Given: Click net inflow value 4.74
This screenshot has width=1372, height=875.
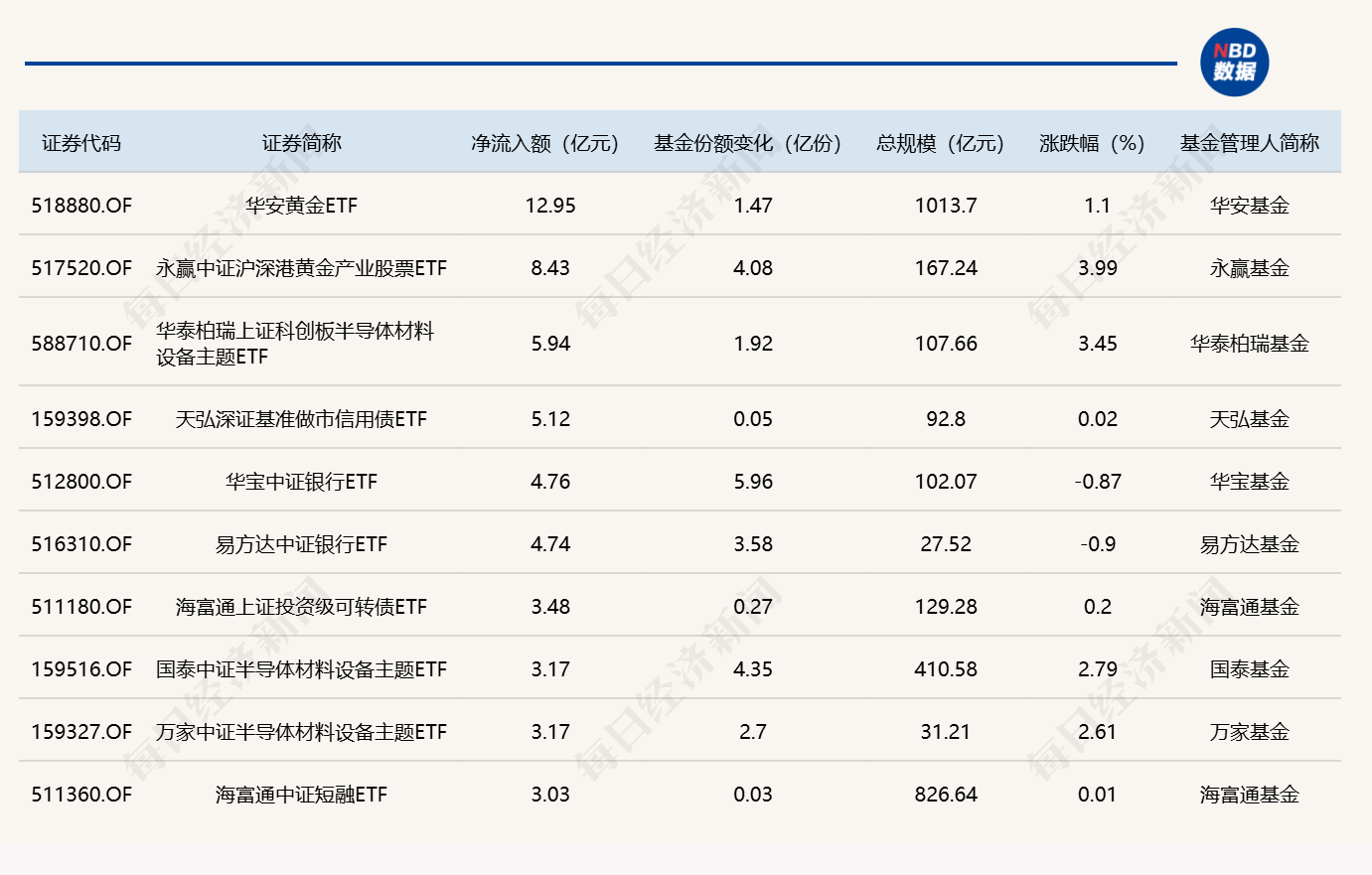Looking at the screenshot, I should tap(550, 544).
